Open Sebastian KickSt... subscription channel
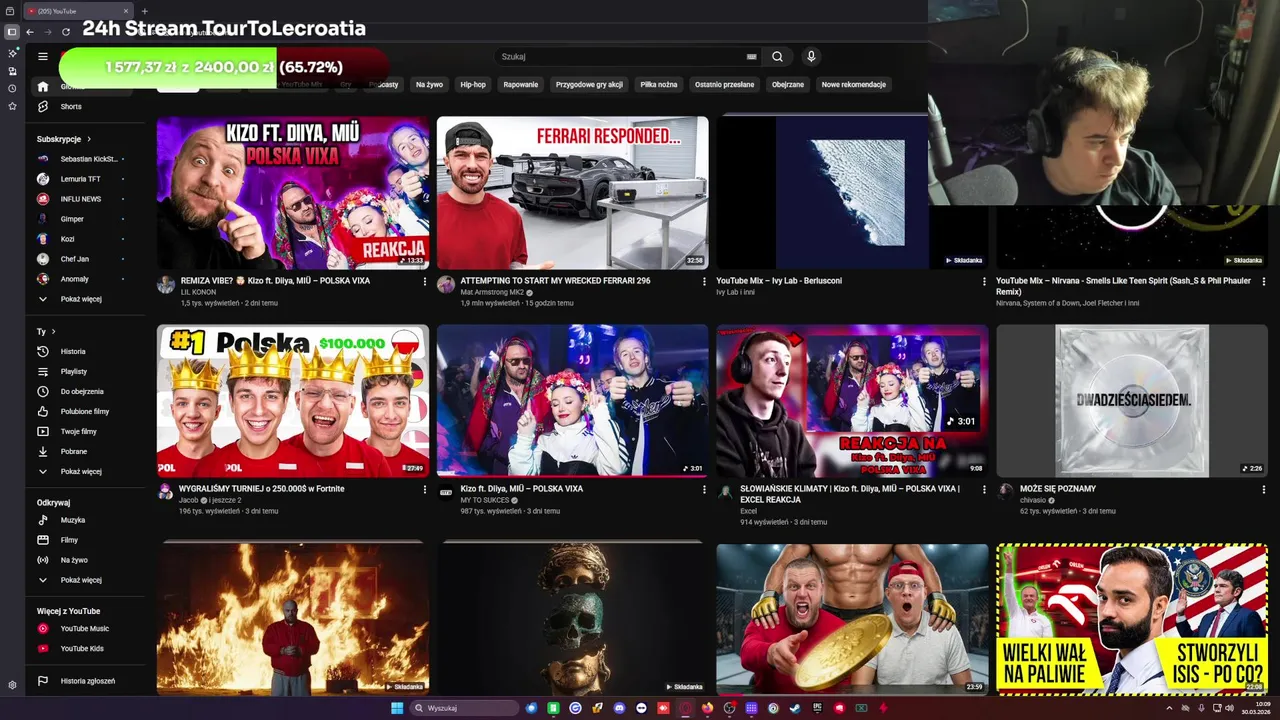The width and height of the screenshot is (1280, 720). coord(85,159)
